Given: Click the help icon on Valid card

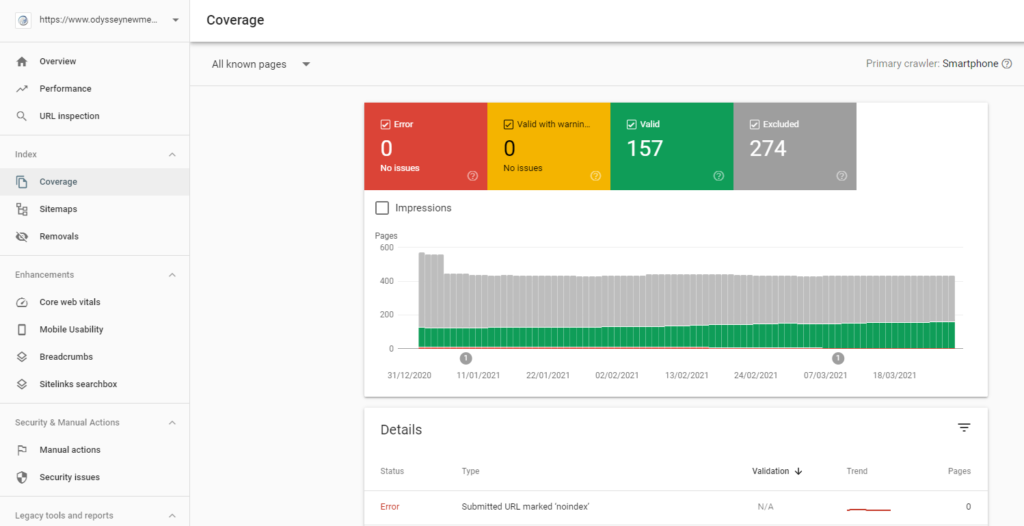Looking at the screenshot, I should click(718, 176).
